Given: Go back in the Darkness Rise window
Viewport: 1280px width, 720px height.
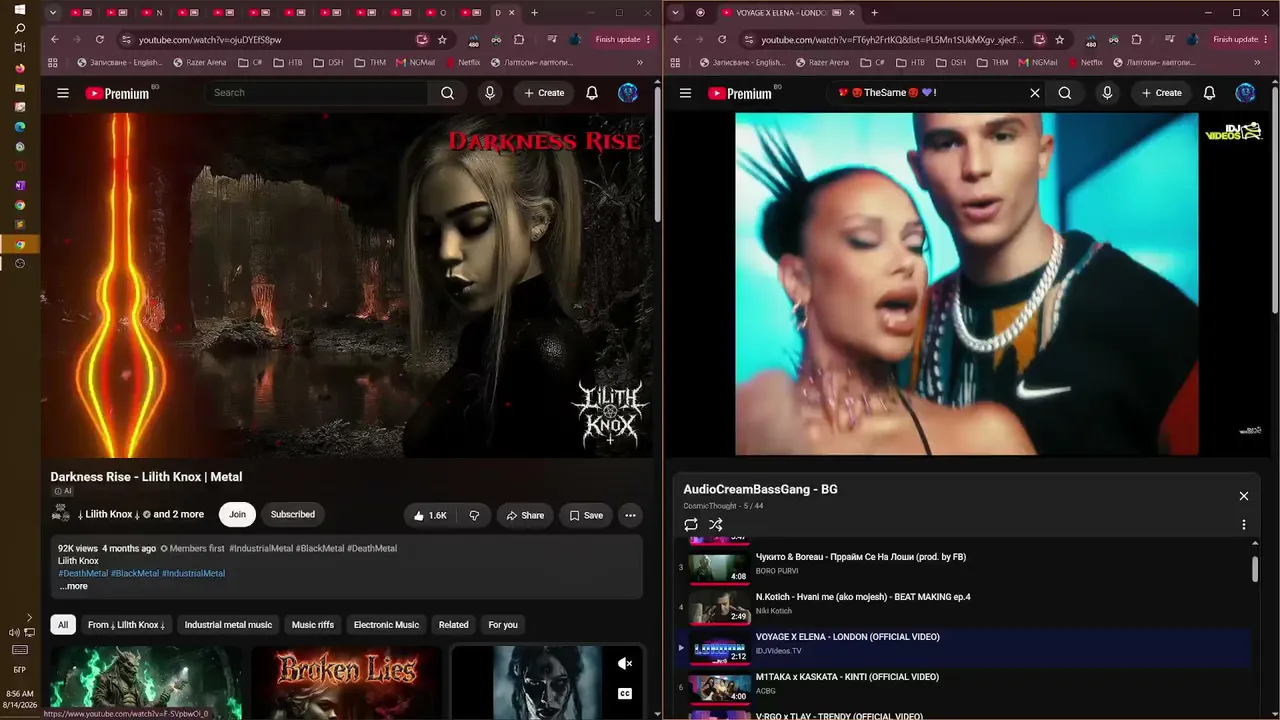Looking at the screenshot, I should click(x=55, y=40).
